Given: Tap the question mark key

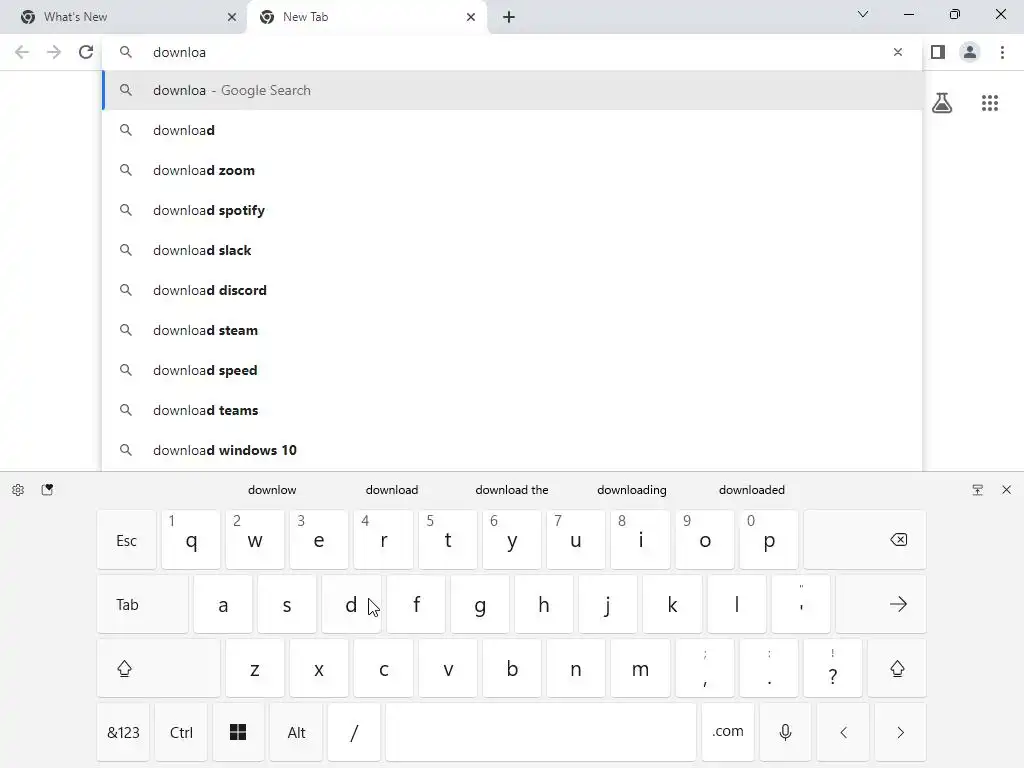Looking at the screenshot, I should [x=833, y=669].
